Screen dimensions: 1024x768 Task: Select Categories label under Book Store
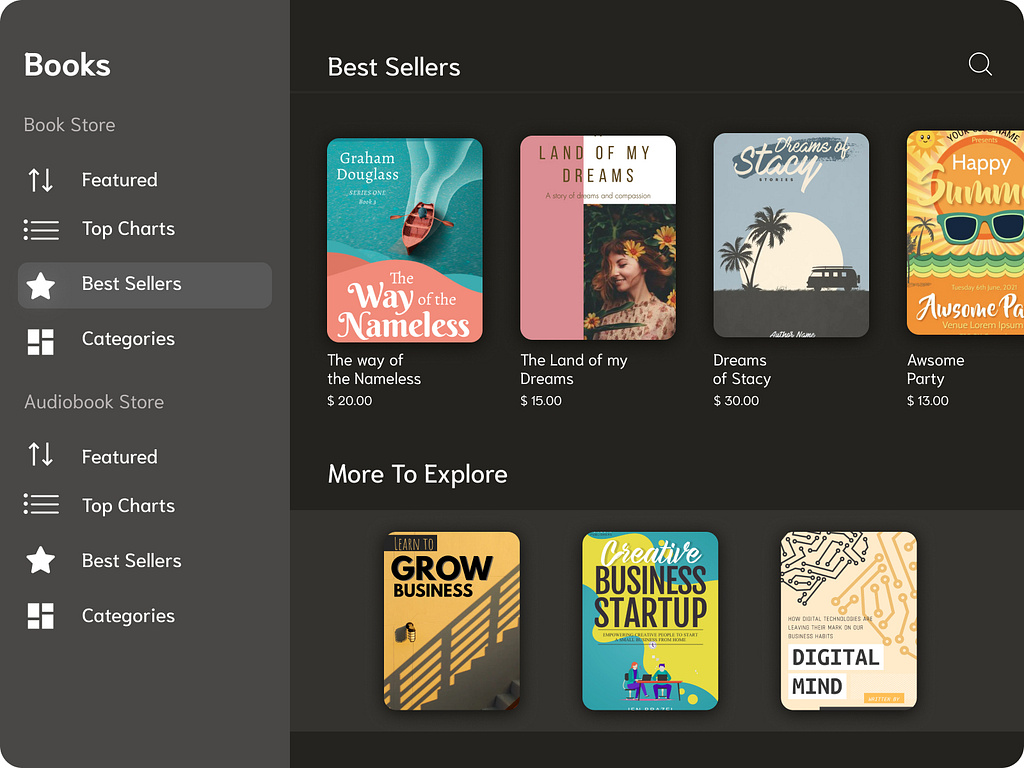pyautogui.click(x=128, y=339)
